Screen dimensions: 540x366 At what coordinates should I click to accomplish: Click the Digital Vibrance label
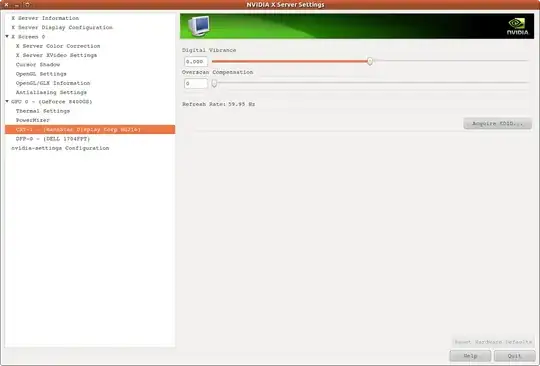(209, 50)
